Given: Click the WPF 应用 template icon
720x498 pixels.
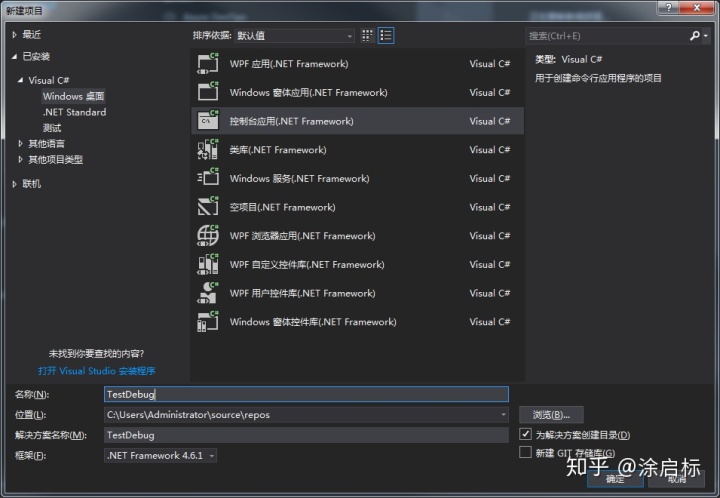Looking at the screenshot, I should [208, 63].
